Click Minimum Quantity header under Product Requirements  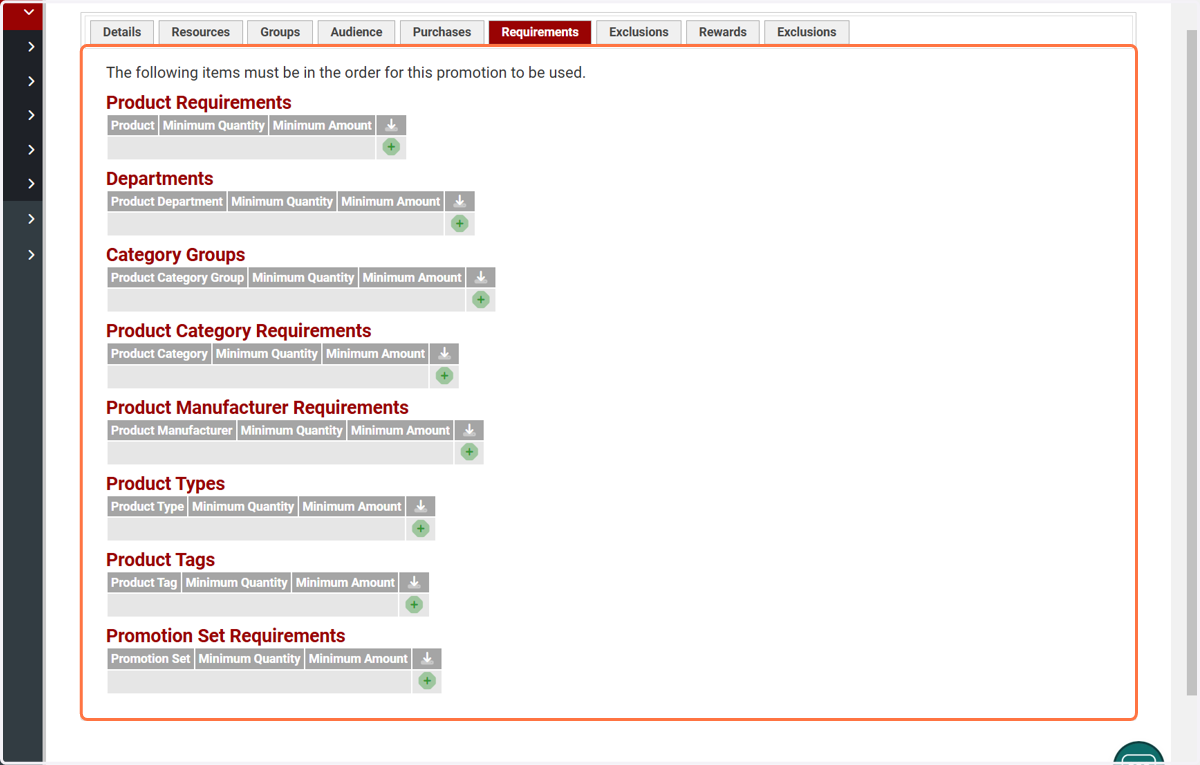tap(214, 125)
